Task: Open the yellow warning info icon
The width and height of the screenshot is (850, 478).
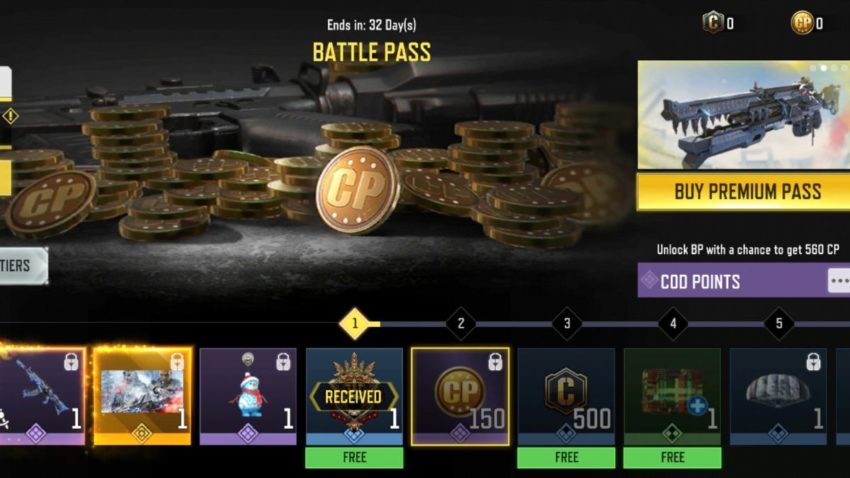Action: [x=10, y=116]
